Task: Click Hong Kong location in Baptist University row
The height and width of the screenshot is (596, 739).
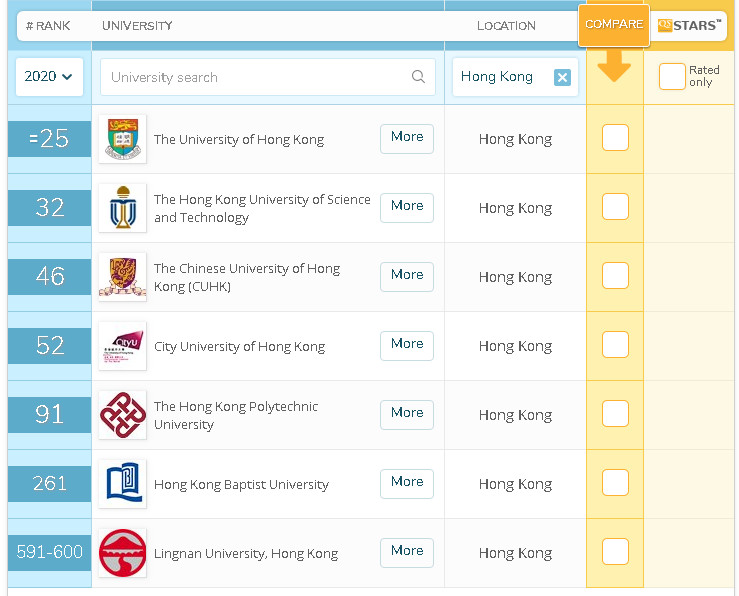Action: coord(515,484)
